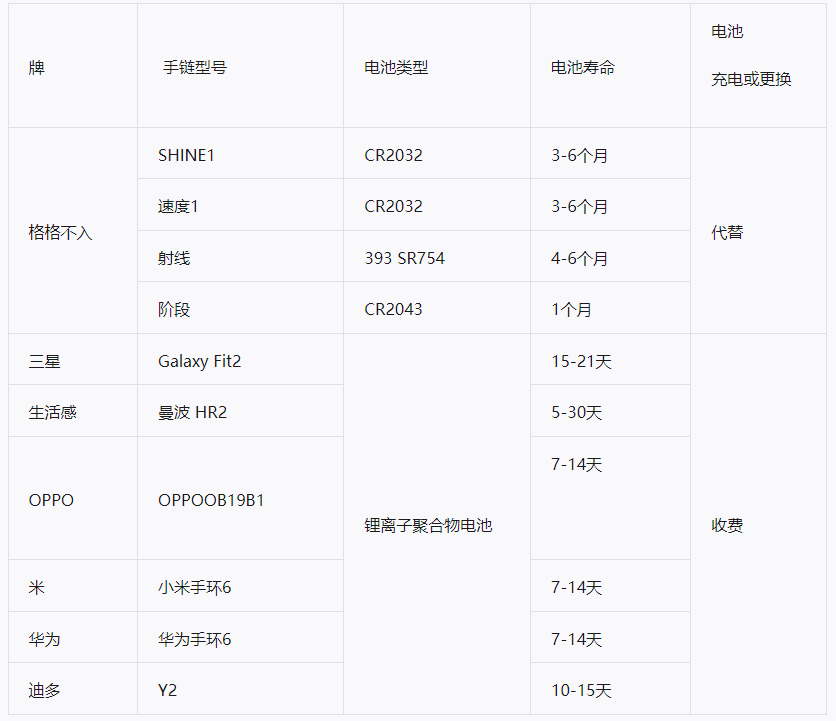Click the 阶段 model cell
The width and height of the screenshot is (836, 721).
177,307
